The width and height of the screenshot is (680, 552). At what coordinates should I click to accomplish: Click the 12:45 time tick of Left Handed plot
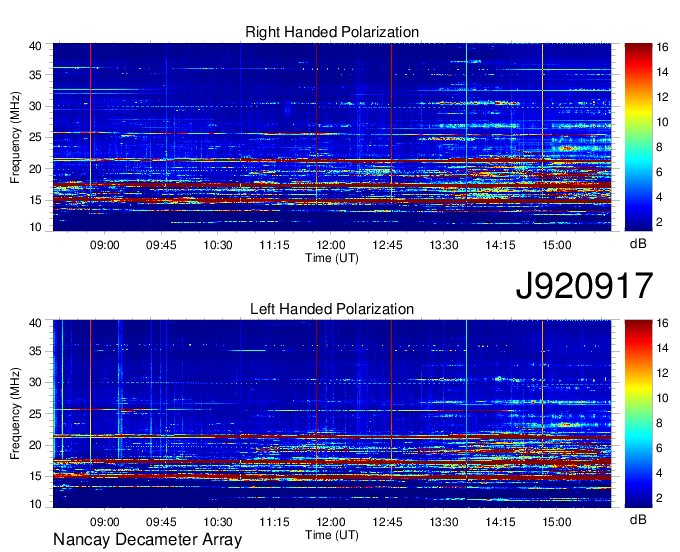pos(387,522)
